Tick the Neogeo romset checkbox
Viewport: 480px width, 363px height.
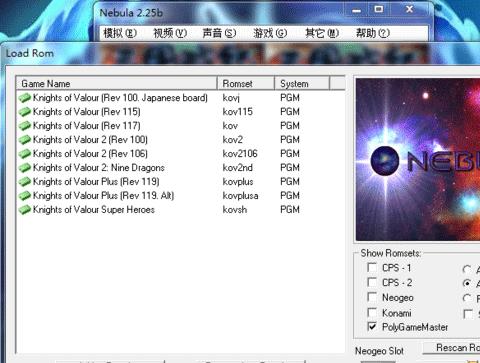pyautogui.click(x=372, y=297)
